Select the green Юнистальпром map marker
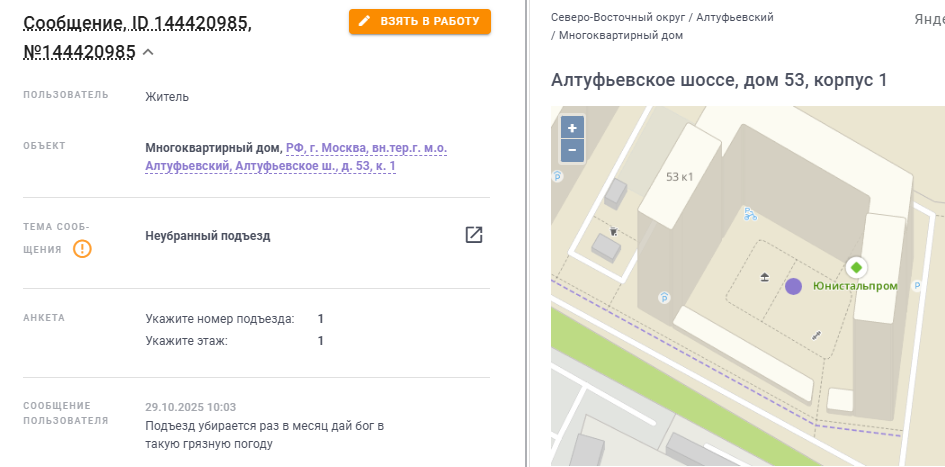The height and width of the screenshot is (467, 945). coord(856,267)
